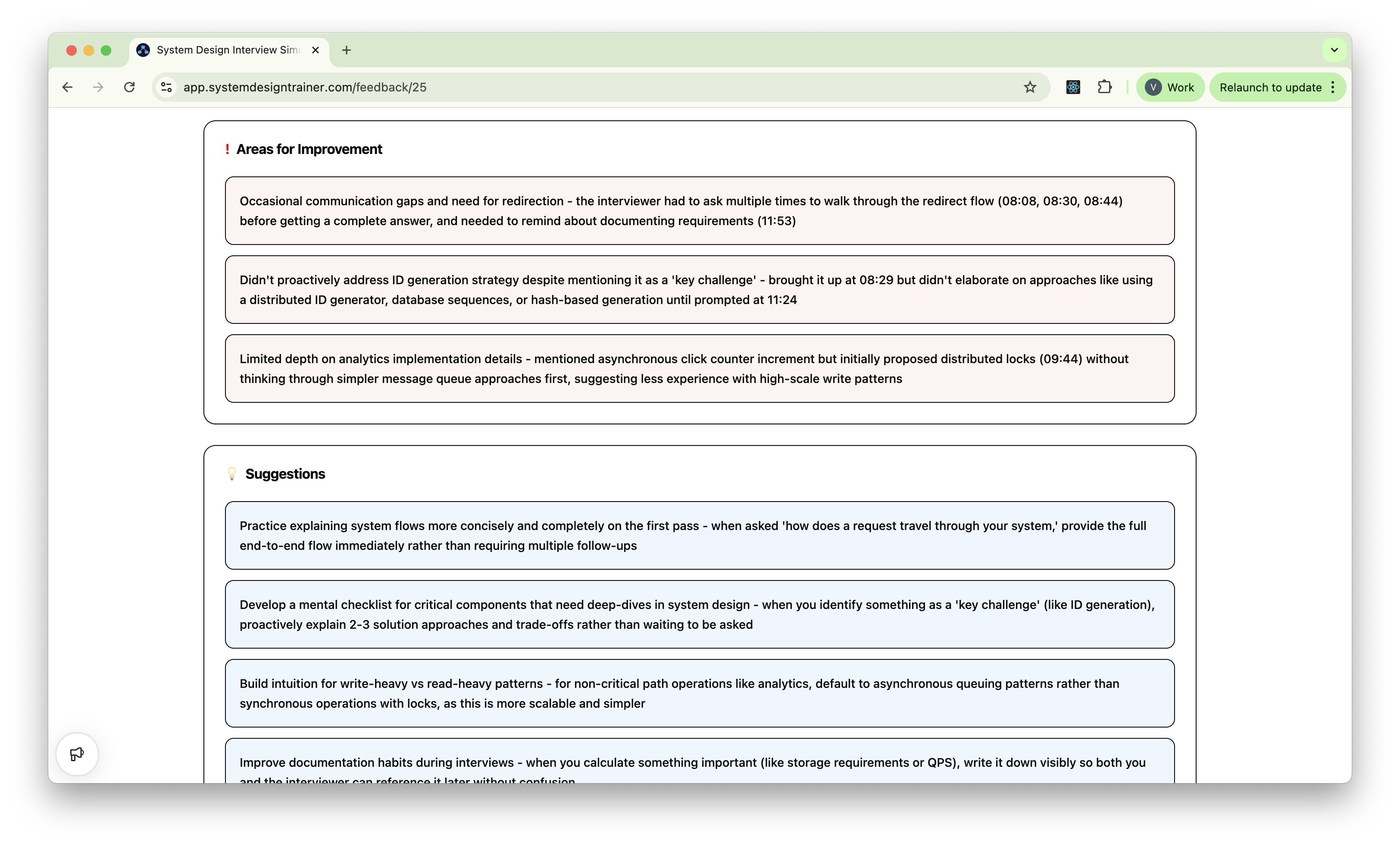Close the System Design Interview tab

click(x=316, y=50)
